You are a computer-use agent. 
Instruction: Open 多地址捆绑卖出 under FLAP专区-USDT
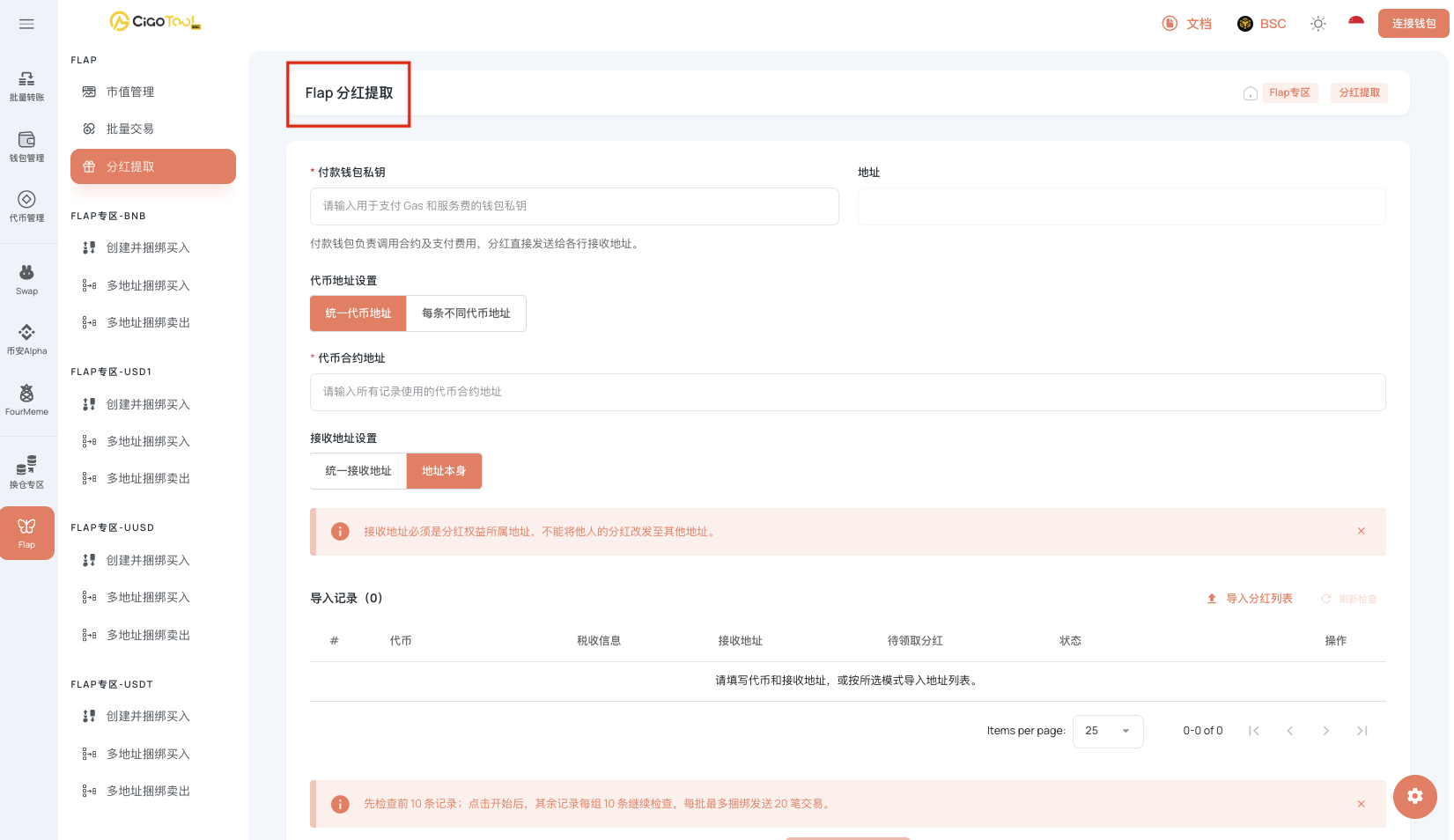(153, 791)
